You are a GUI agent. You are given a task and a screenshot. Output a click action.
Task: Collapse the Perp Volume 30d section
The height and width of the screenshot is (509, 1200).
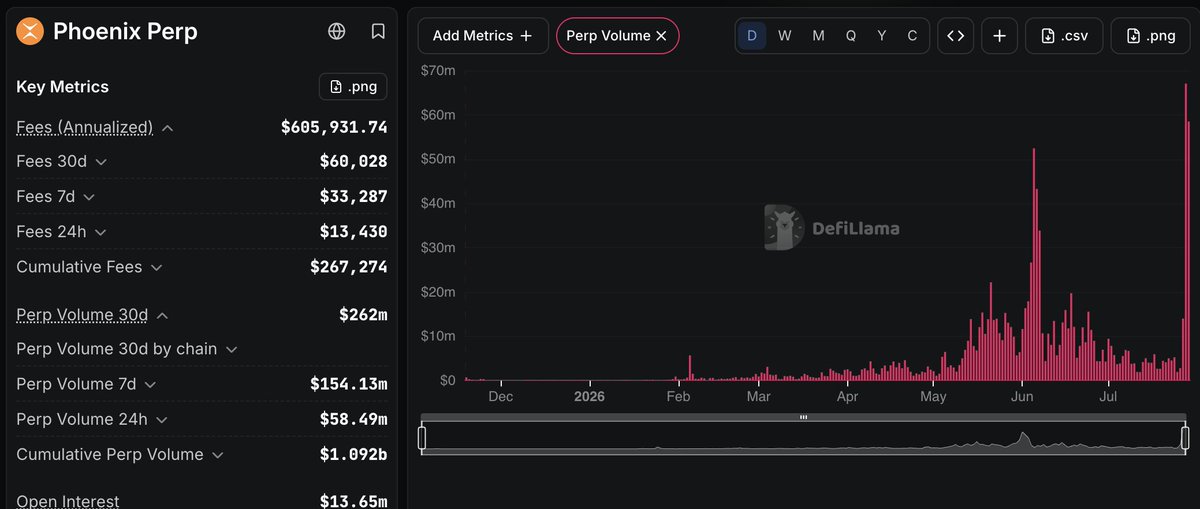coord(162,316)
